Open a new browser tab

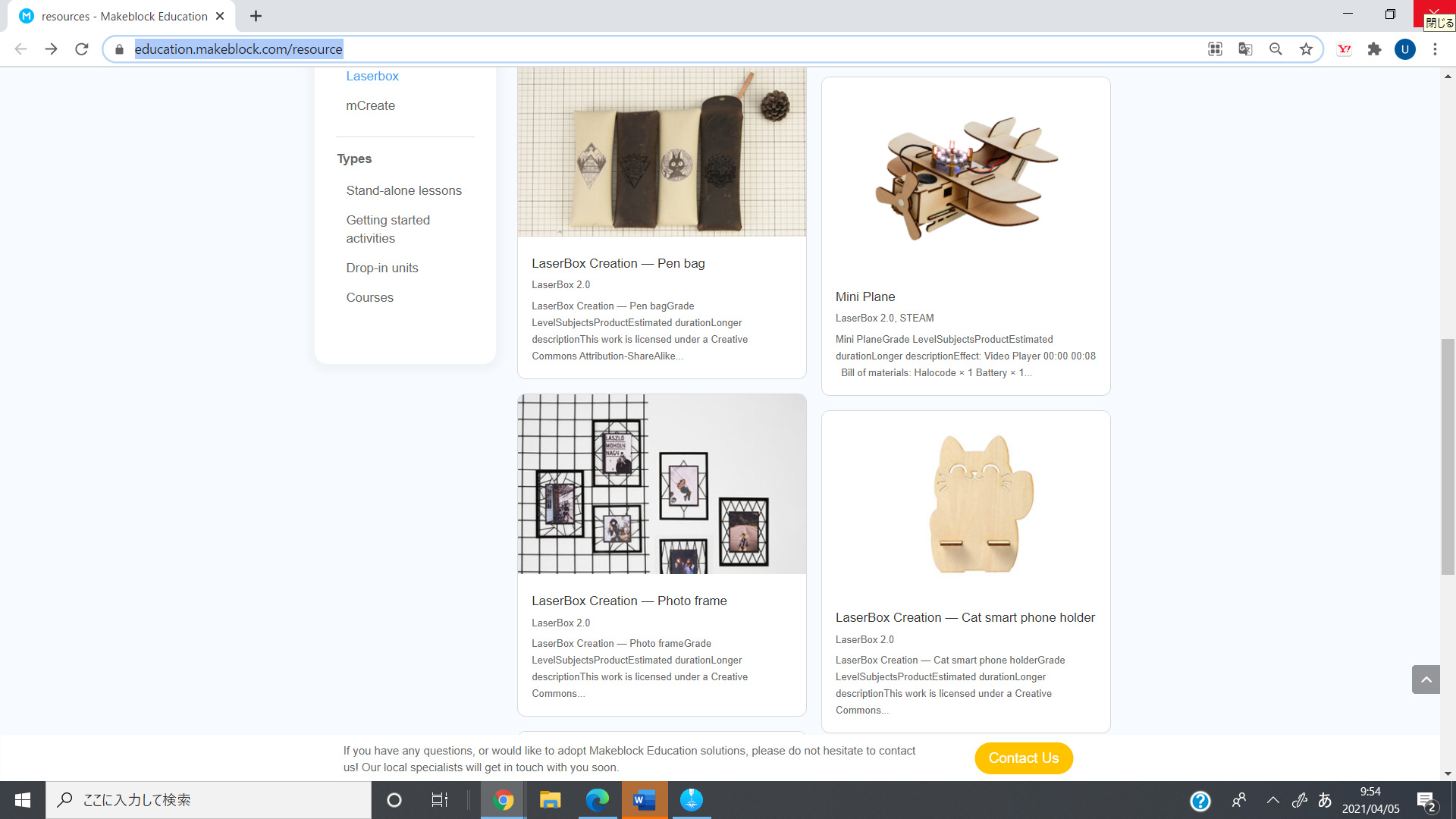coord(256,16)
